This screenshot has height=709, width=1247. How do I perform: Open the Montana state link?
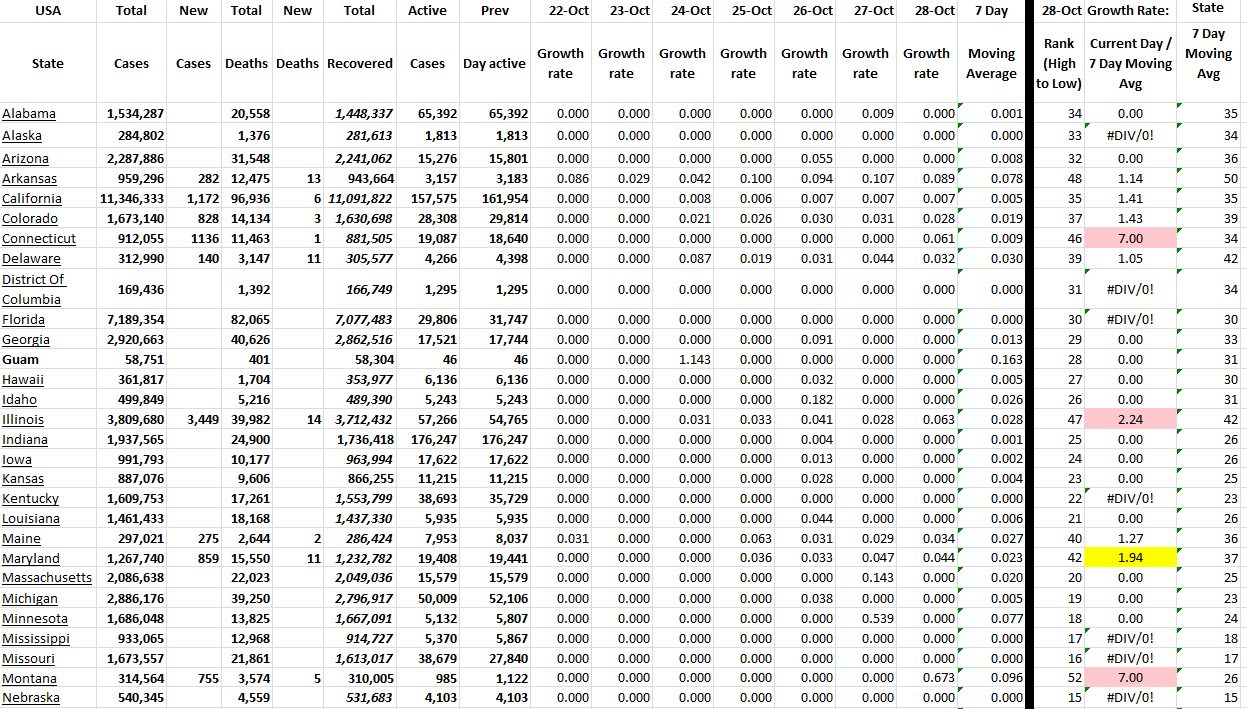tap(29, 678)
